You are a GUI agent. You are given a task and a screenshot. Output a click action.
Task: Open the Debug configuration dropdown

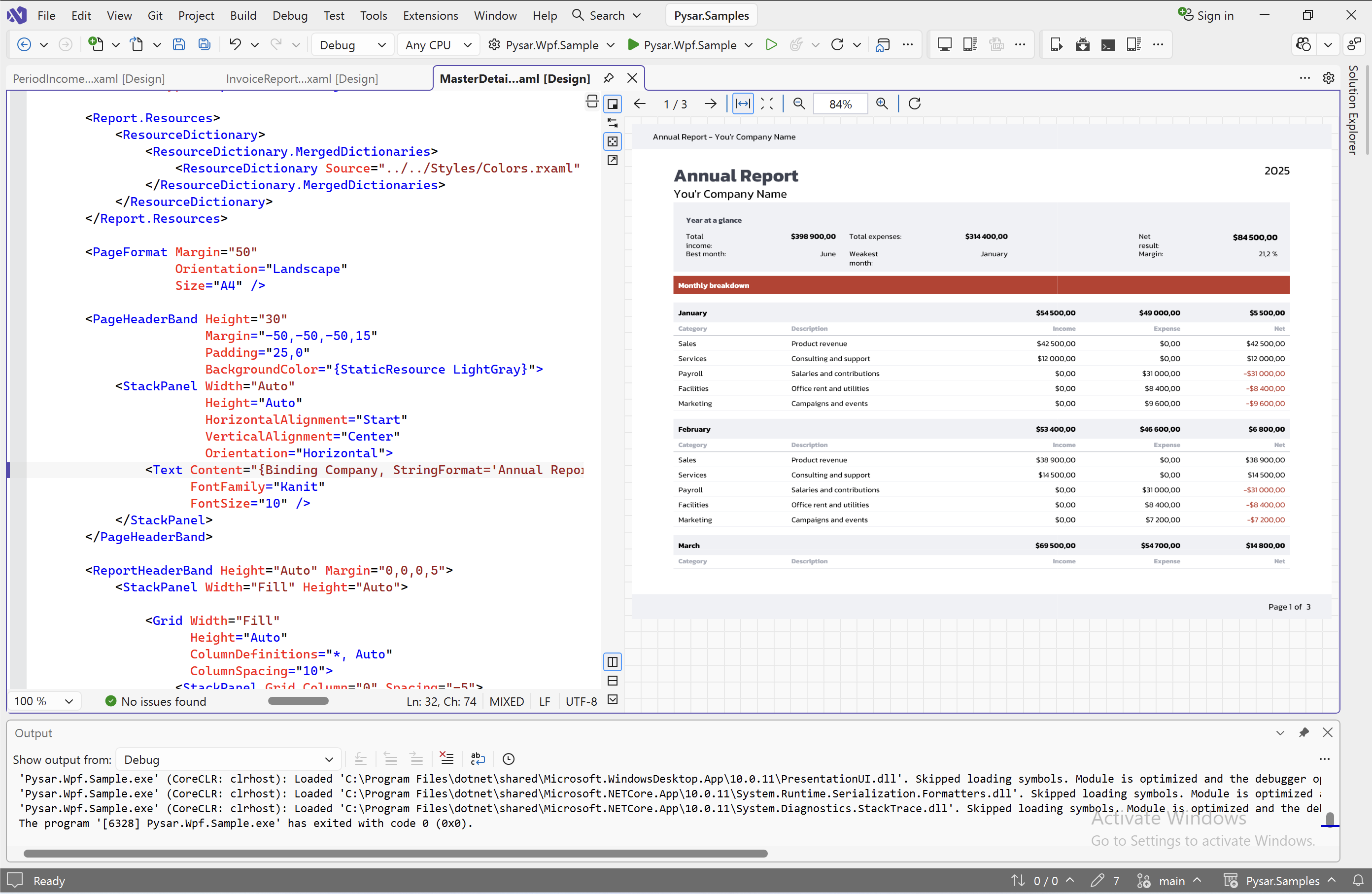pos(353,44)
